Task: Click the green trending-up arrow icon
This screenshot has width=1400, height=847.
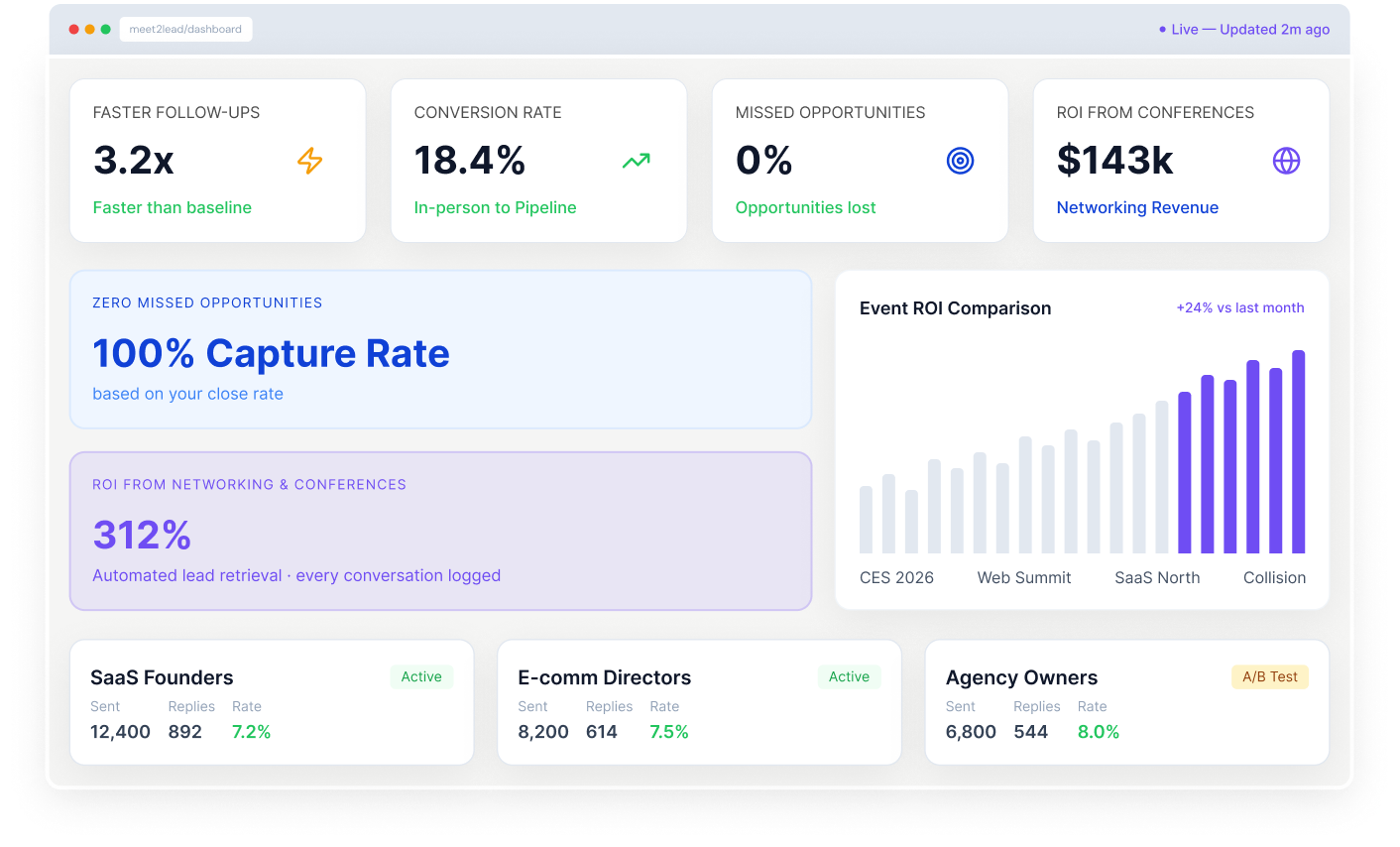Action: 636,161
